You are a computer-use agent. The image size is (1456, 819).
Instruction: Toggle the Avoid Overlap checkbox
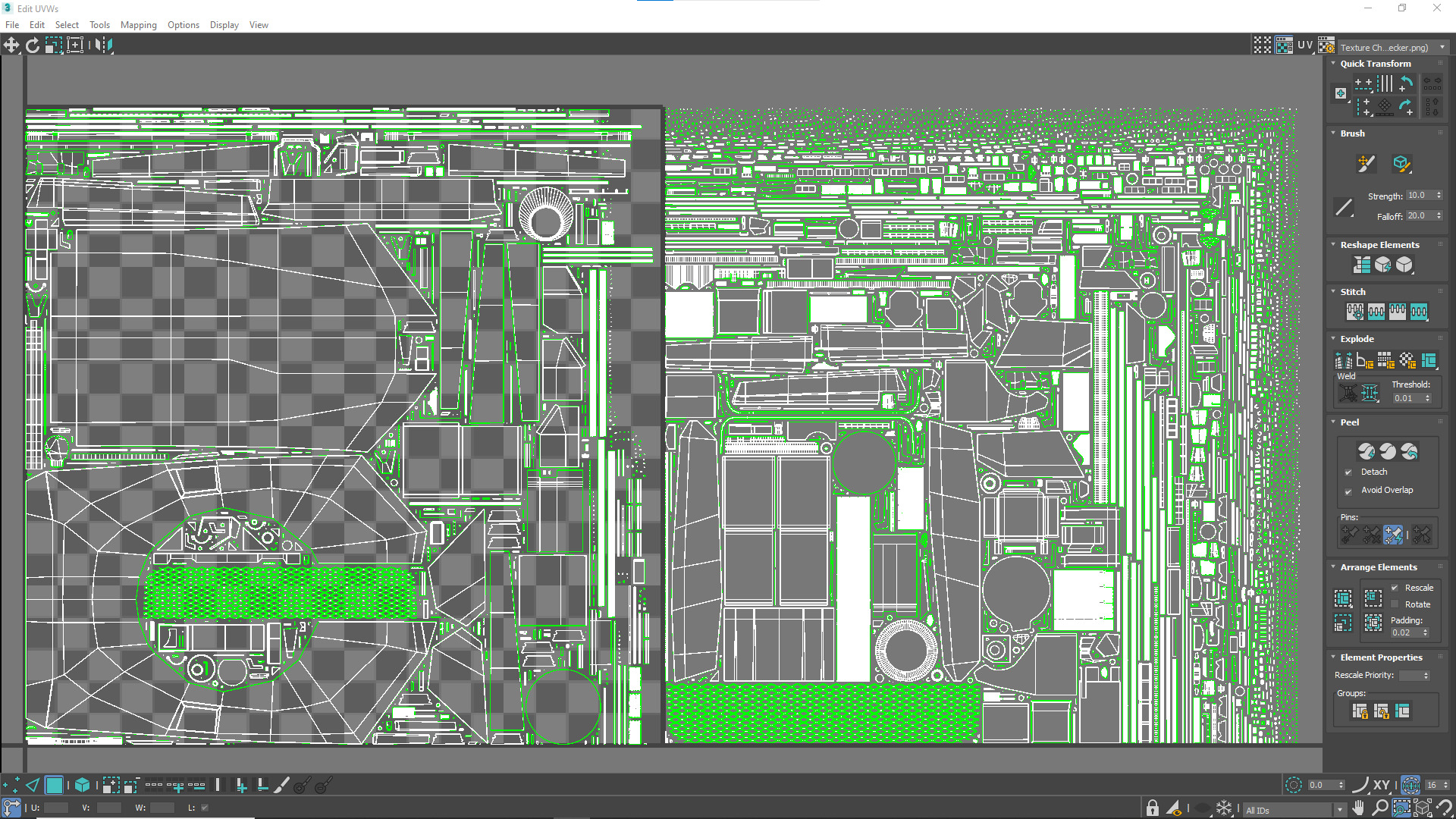pos(1348,491)
